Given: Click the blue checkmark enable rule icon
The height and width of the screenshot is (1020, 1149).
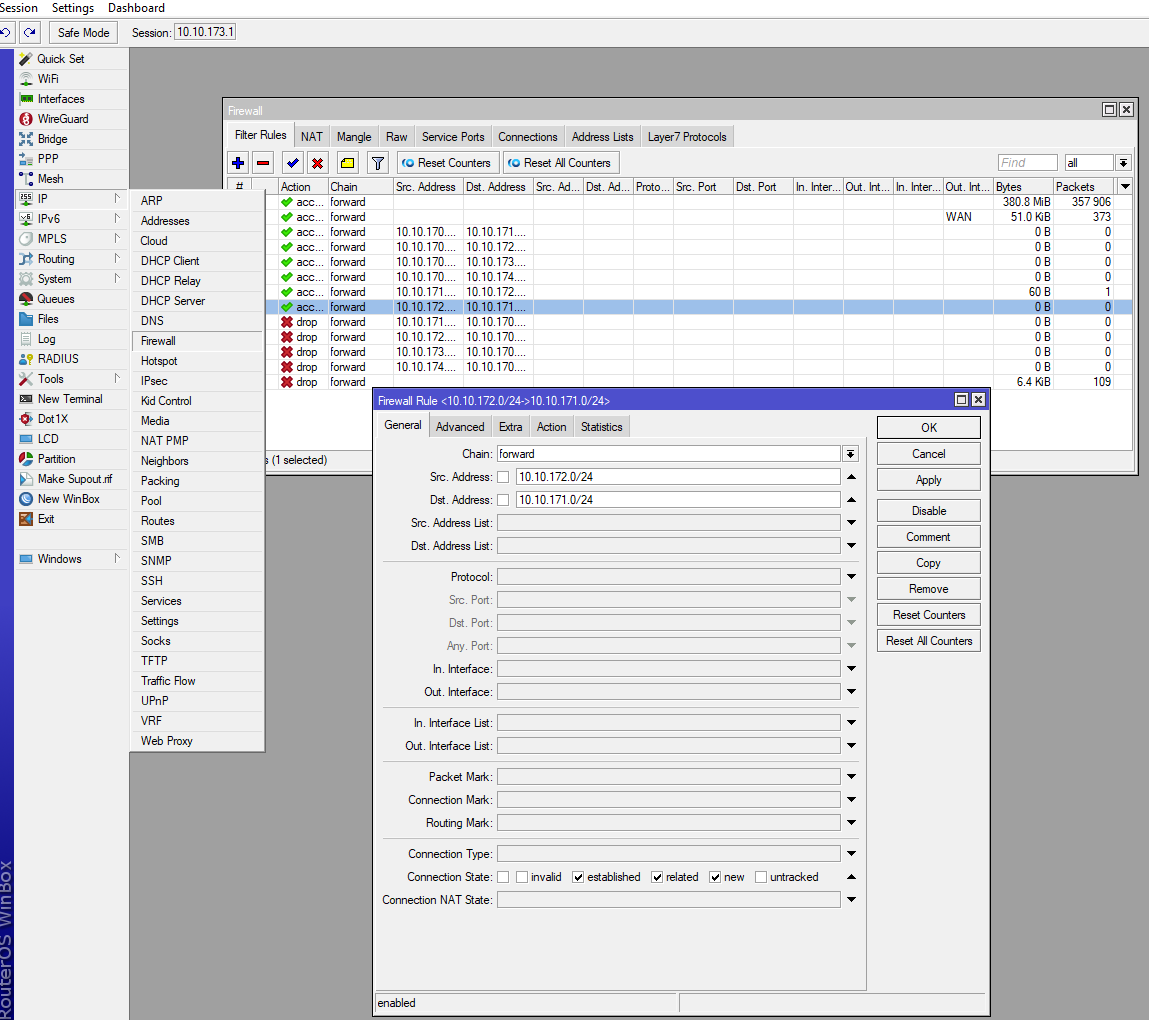Looking at the screenshot, I should [292, 163].
